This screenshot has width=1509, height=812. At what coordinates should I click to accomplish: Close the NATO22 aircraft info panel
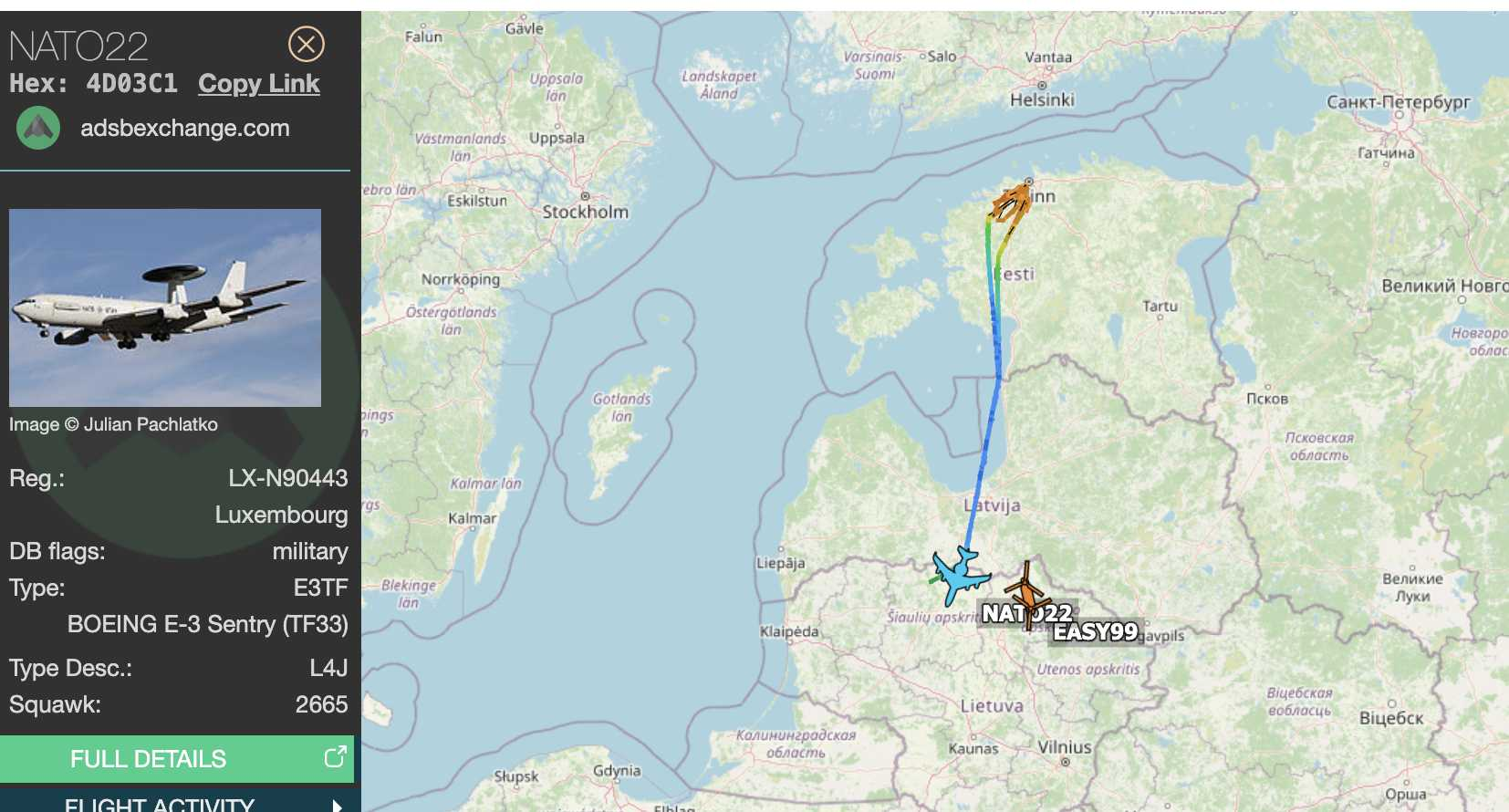(307, 44)
